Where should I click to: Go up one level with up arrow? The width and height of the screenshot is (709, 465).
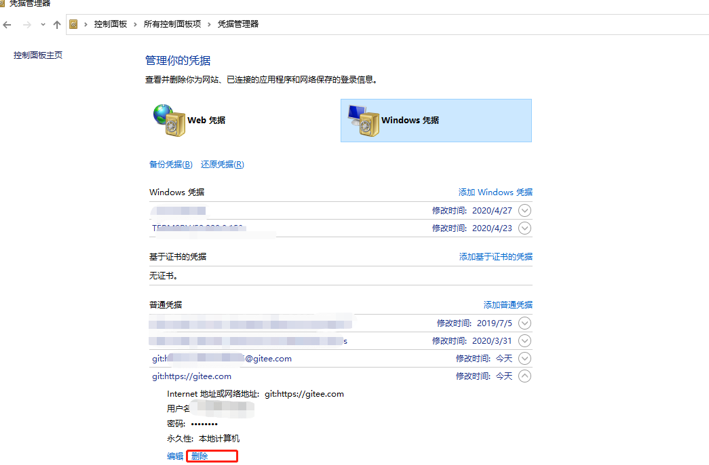point(57,25)
